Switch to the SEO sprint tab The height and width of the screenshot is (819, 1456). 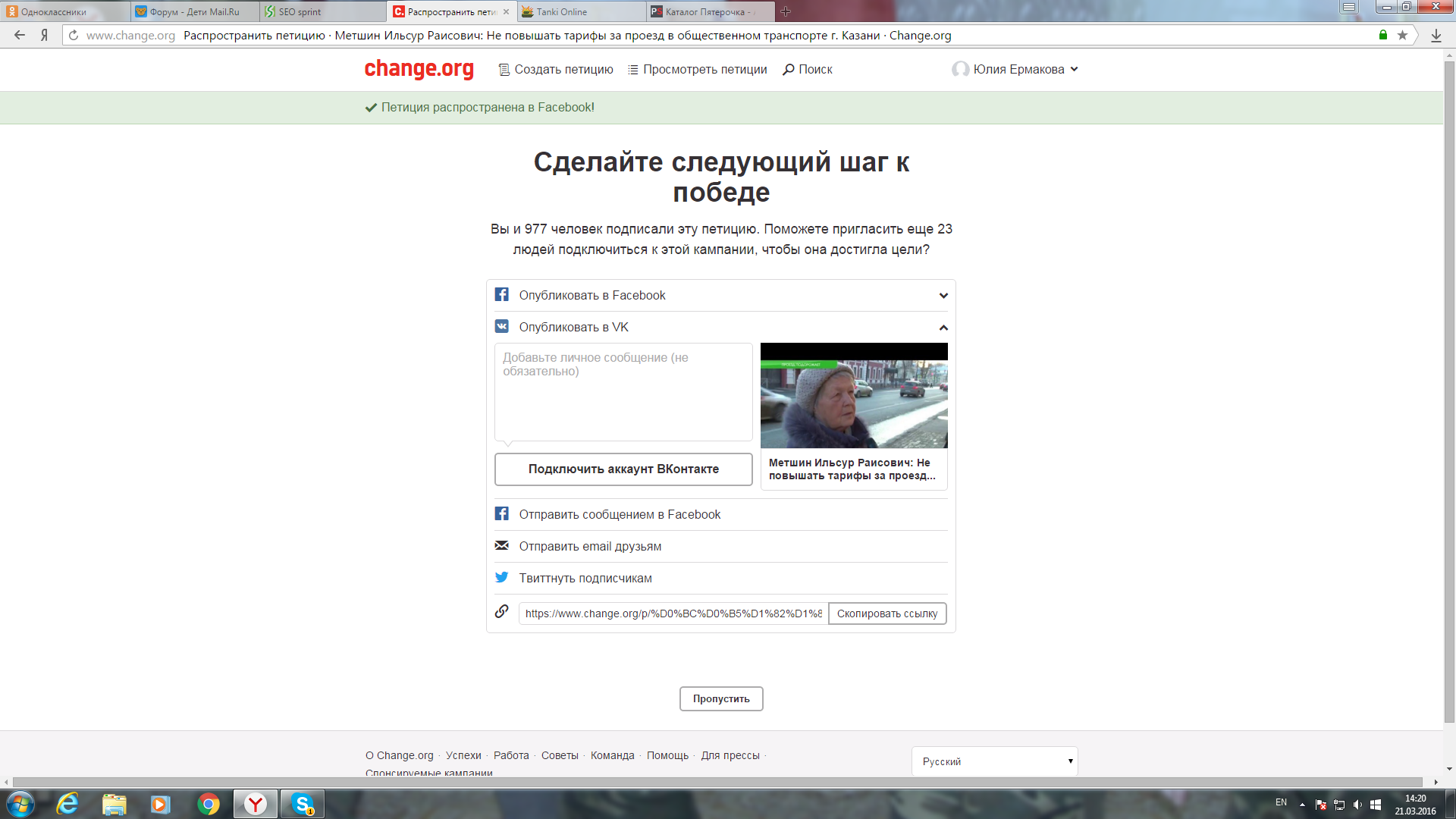324,11
